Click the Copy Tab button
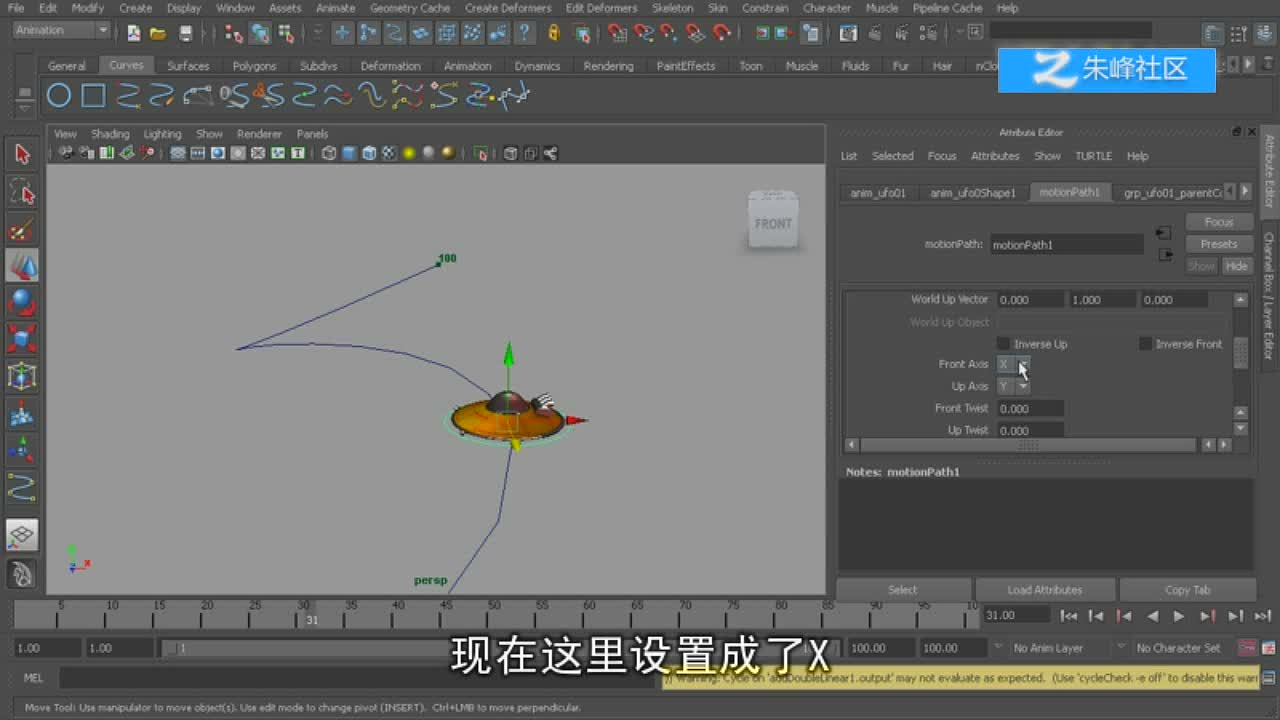Image resolution: width=1280 pixels, height=720 pixels. point(1187,590)
